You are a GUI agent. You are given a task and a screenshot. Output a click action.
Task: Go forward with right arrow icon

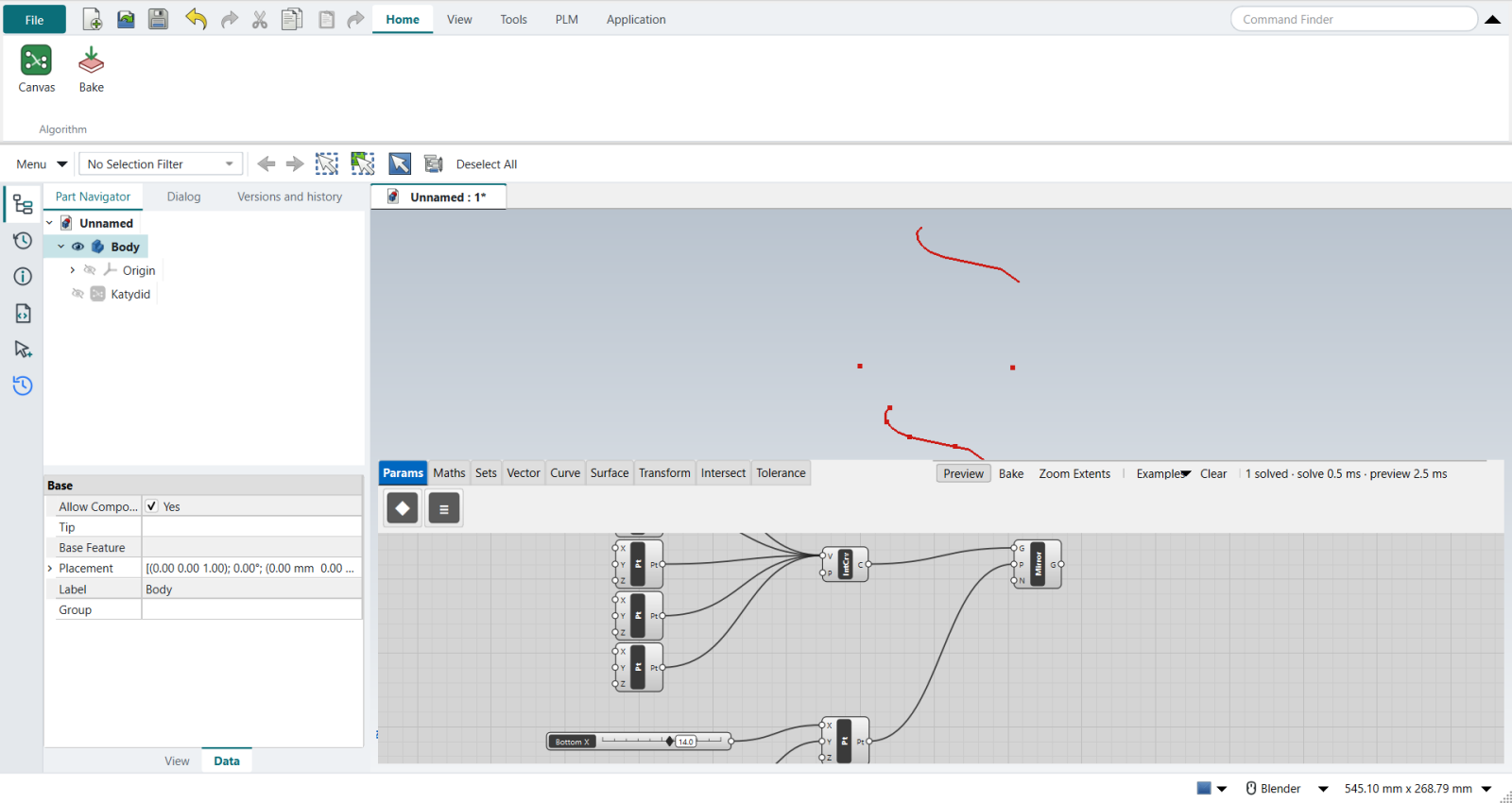tap(295, 163)
